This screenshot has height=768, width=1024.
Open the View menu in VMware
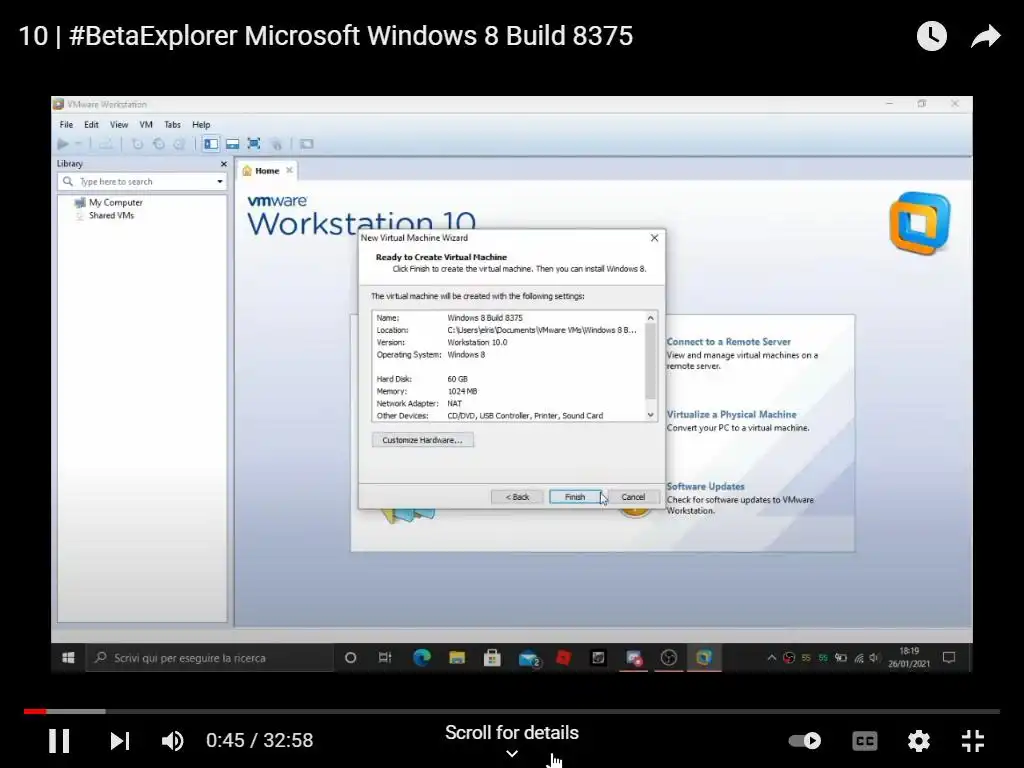119,124
